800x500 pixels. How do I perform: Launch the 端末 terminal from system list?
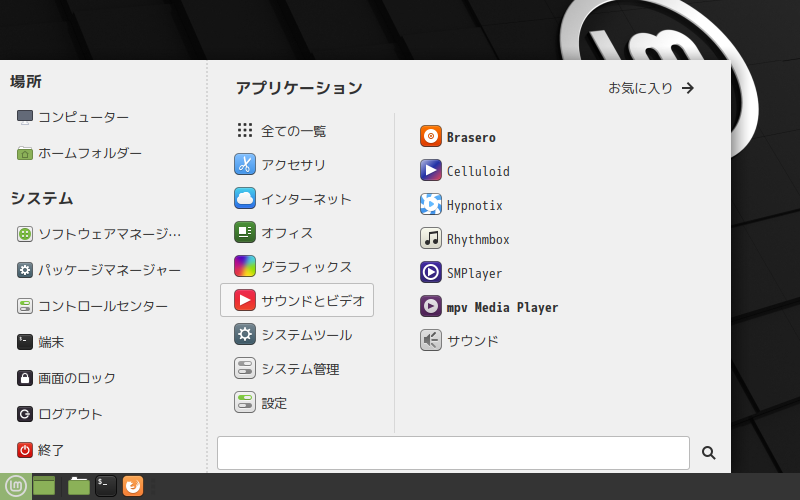(x=40, y=342)
